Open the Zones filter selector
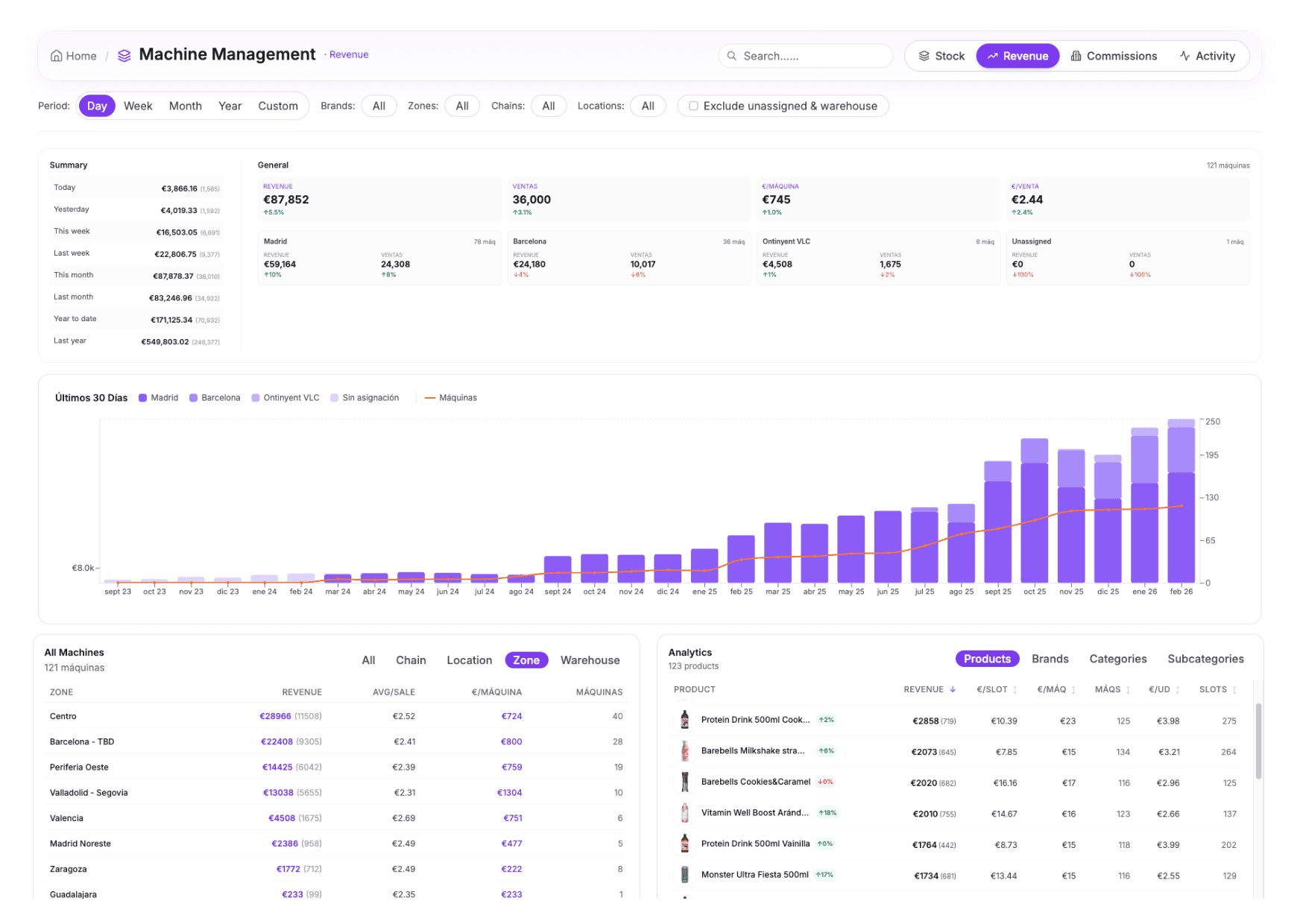This screenshot has width=1303, height=924. click(462, 106)
